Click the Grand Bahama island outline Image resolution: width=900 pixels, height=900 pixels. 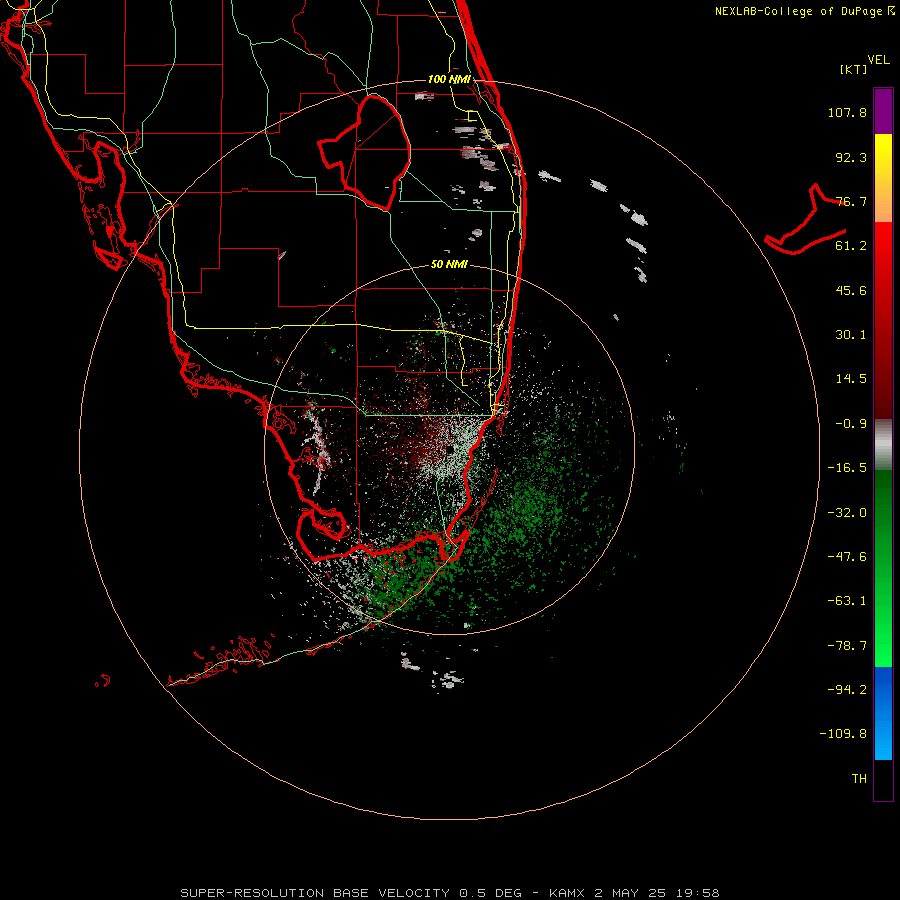(805, 221)
